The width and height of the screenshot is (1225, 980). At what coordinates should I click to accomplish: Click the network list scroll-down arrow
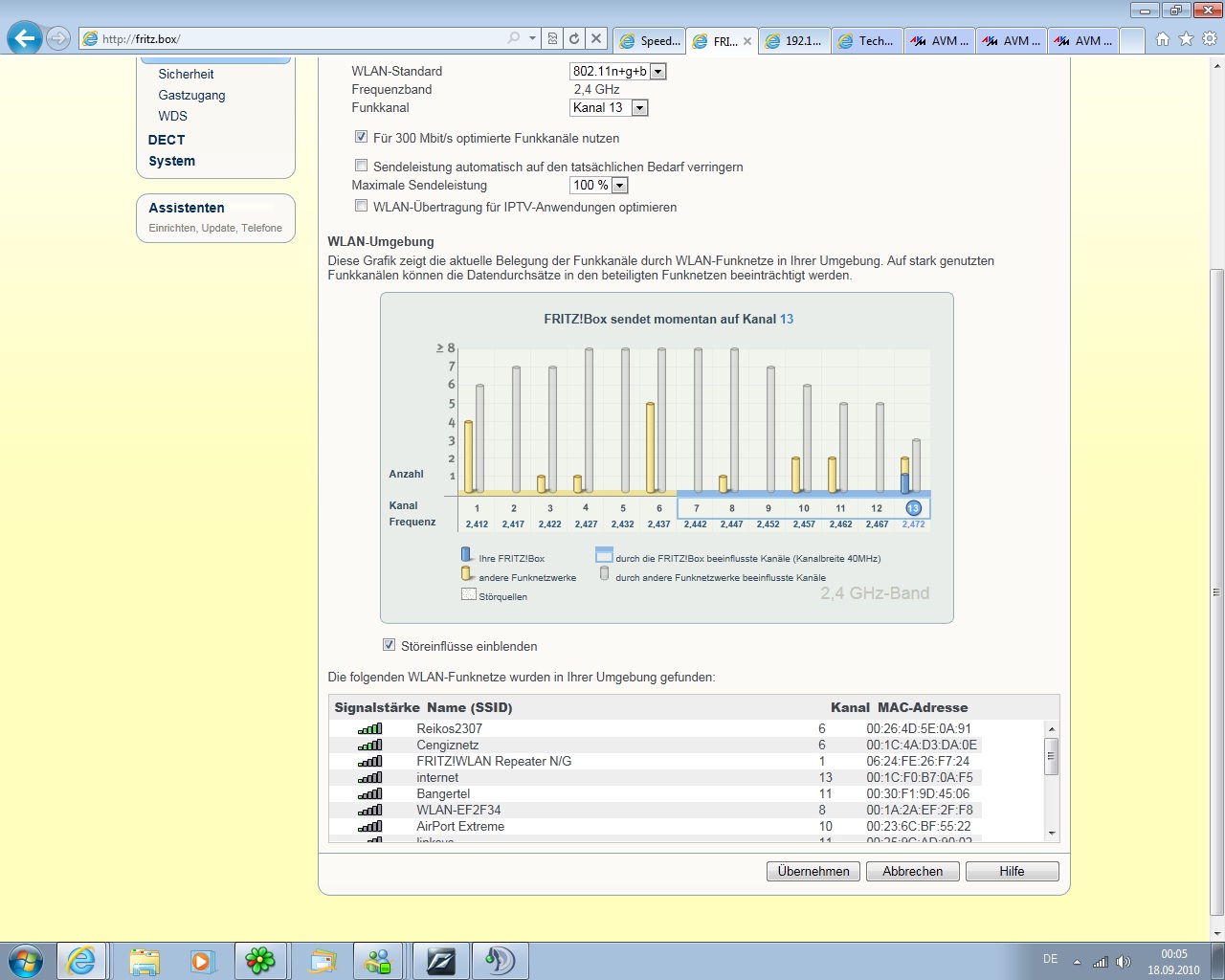[1052, 833]
